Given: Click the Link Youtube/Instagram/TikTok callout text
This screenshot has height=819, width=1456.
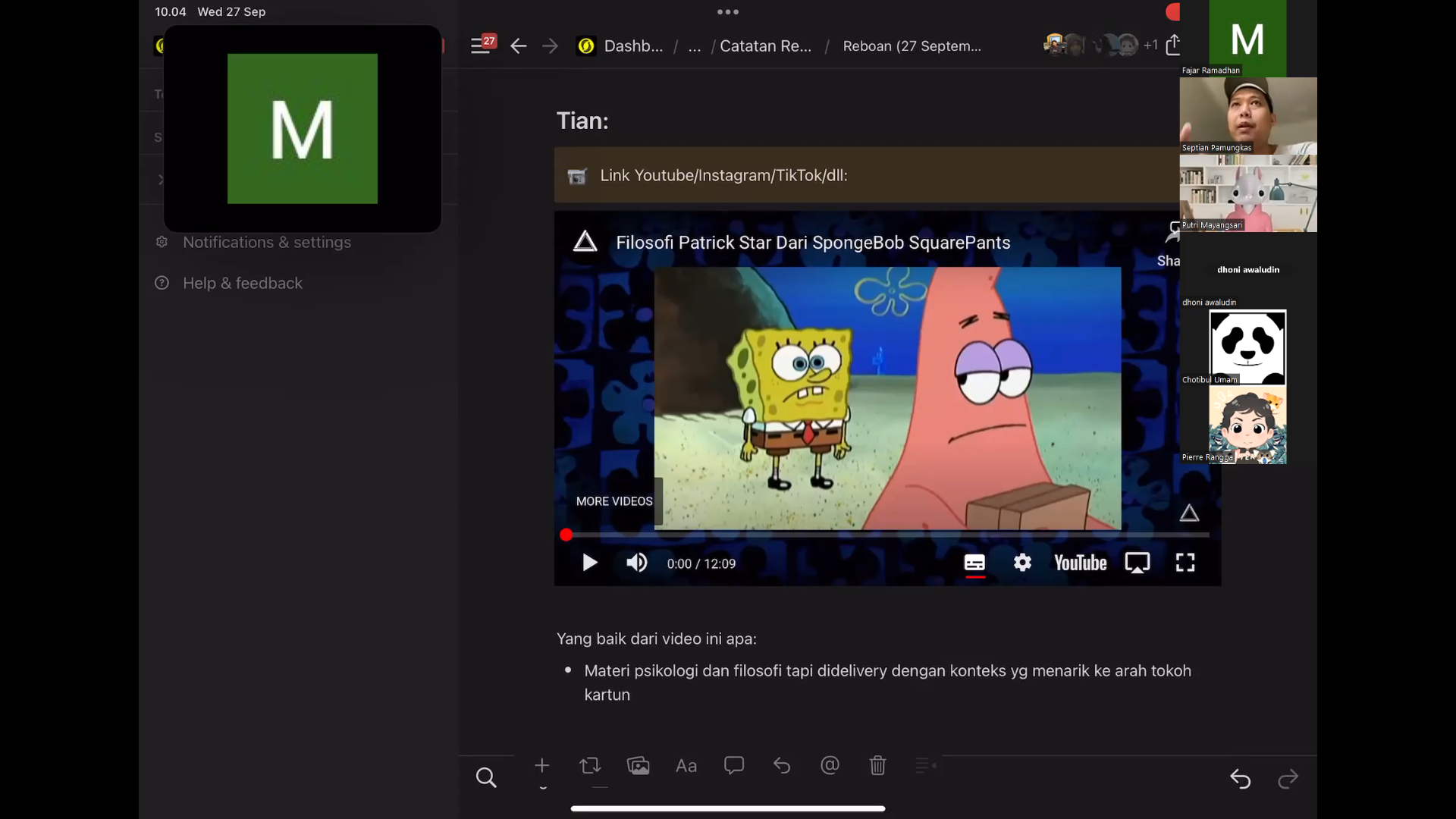Looking at the screenshot, I should (723, 175).
